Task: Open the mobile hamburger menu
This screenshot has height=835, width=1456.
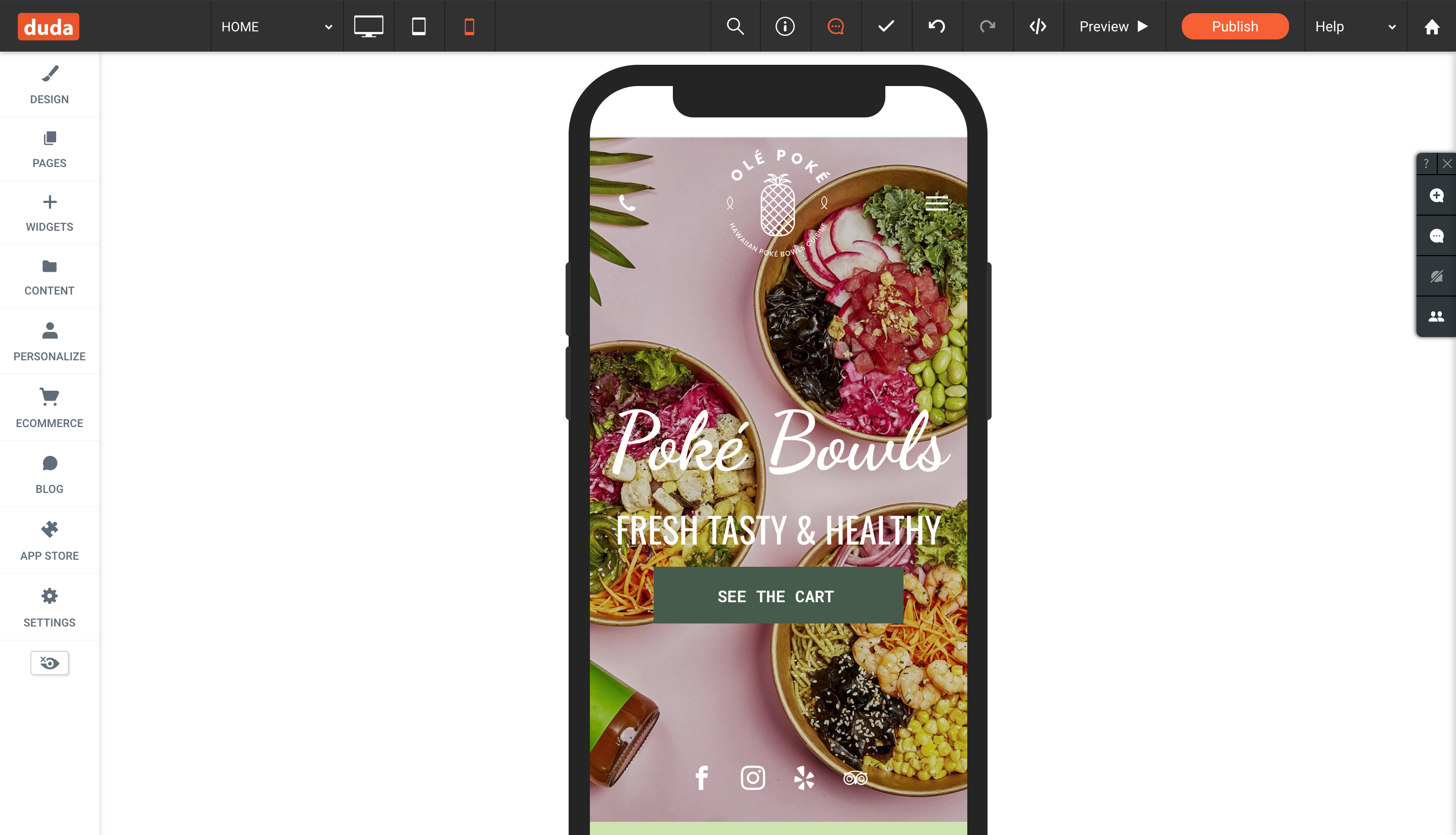Action: point(936,203)
